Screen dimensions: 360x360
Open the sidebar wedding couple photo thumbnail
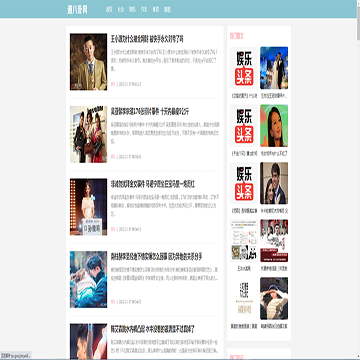tap(274, 68)
